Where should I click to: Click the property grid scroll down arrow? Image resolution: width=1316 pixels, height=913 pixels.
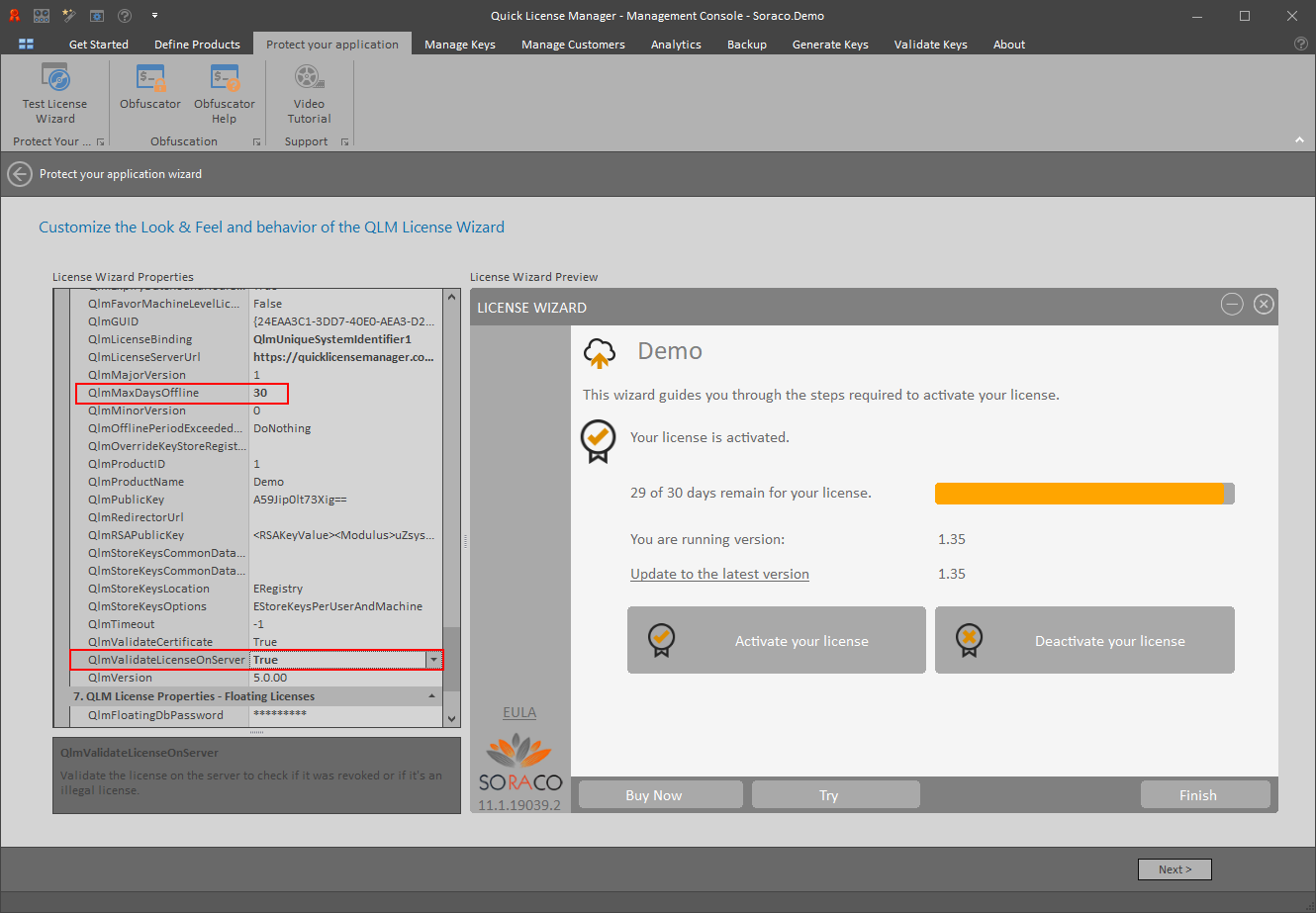click(x=452, y=719)
